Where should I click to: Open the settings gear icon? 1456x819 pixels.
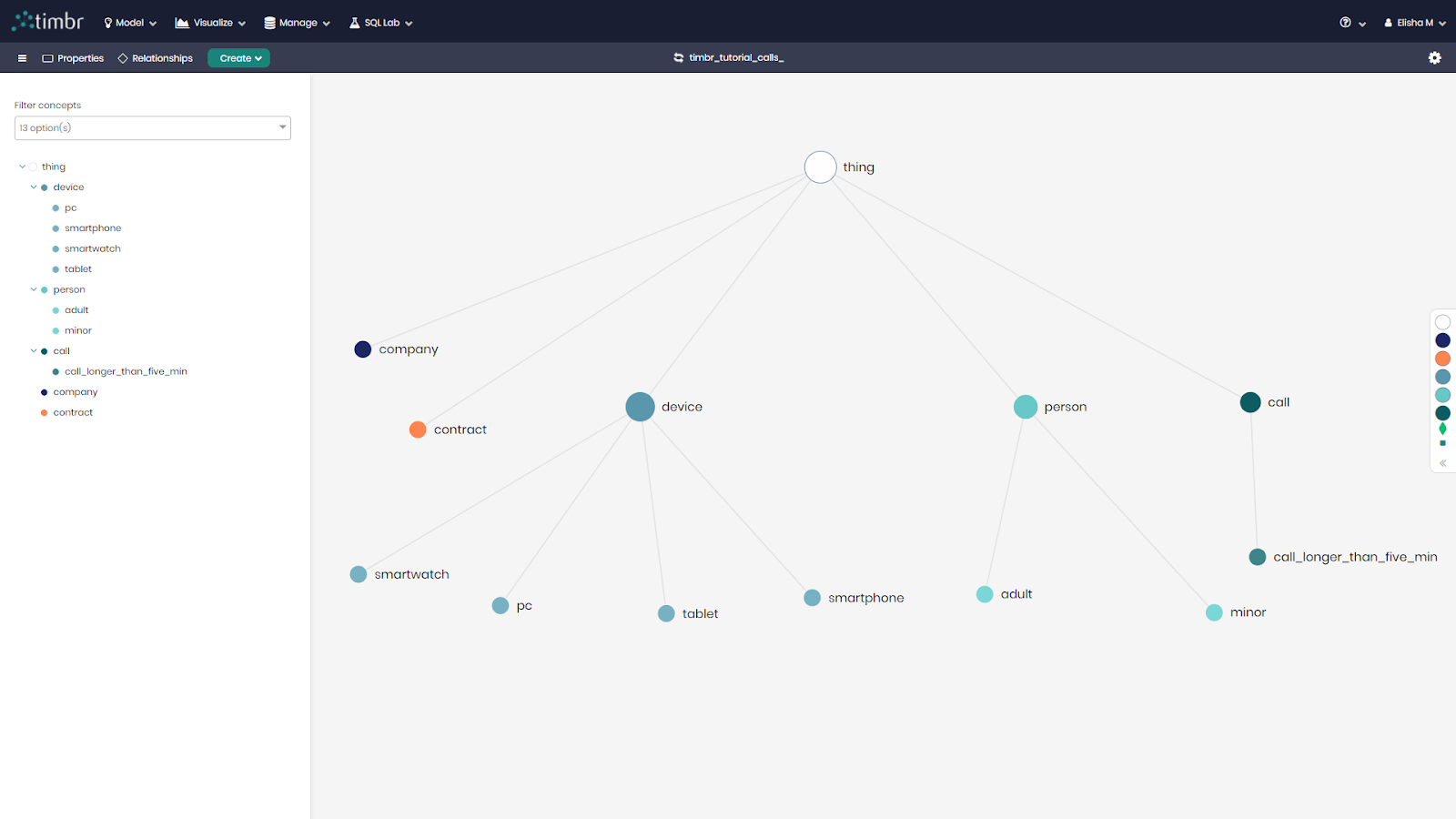point(1434,58)
